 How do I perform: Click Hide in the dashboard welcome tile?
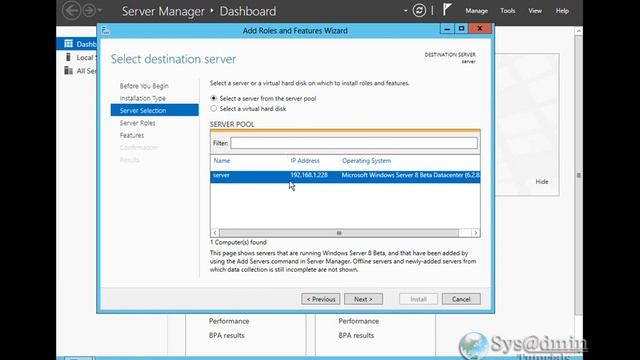click(542, 182)
